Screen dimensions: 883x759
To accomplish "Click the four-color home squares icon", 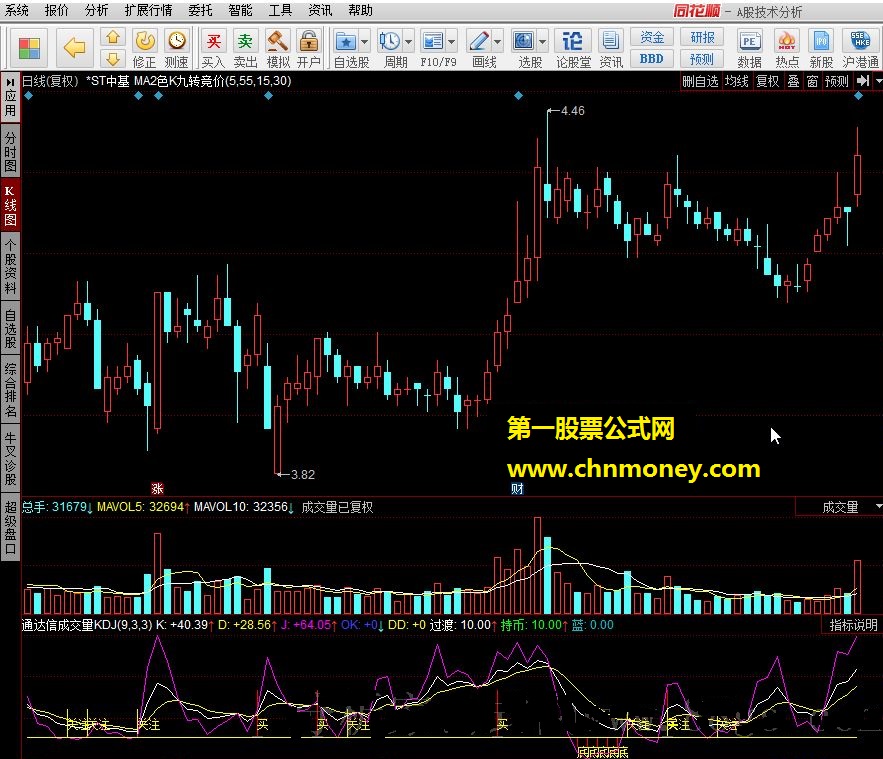I will 29,48.
